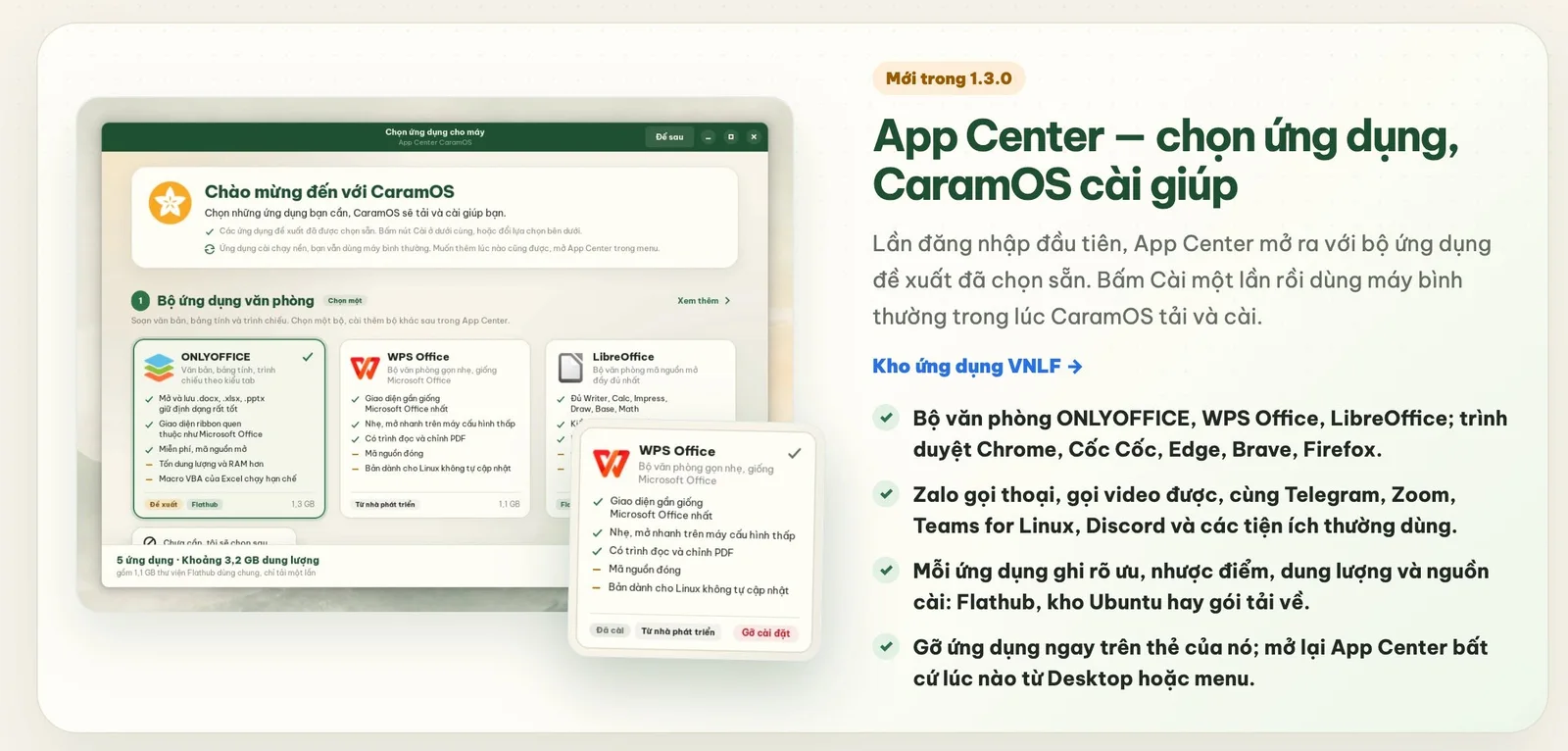The image size is (1568, 751).
Task: Click 'Bản dành cho Linux không tự cập nhật' in popup
Action: pyautogui.click(x=699, y=589)
